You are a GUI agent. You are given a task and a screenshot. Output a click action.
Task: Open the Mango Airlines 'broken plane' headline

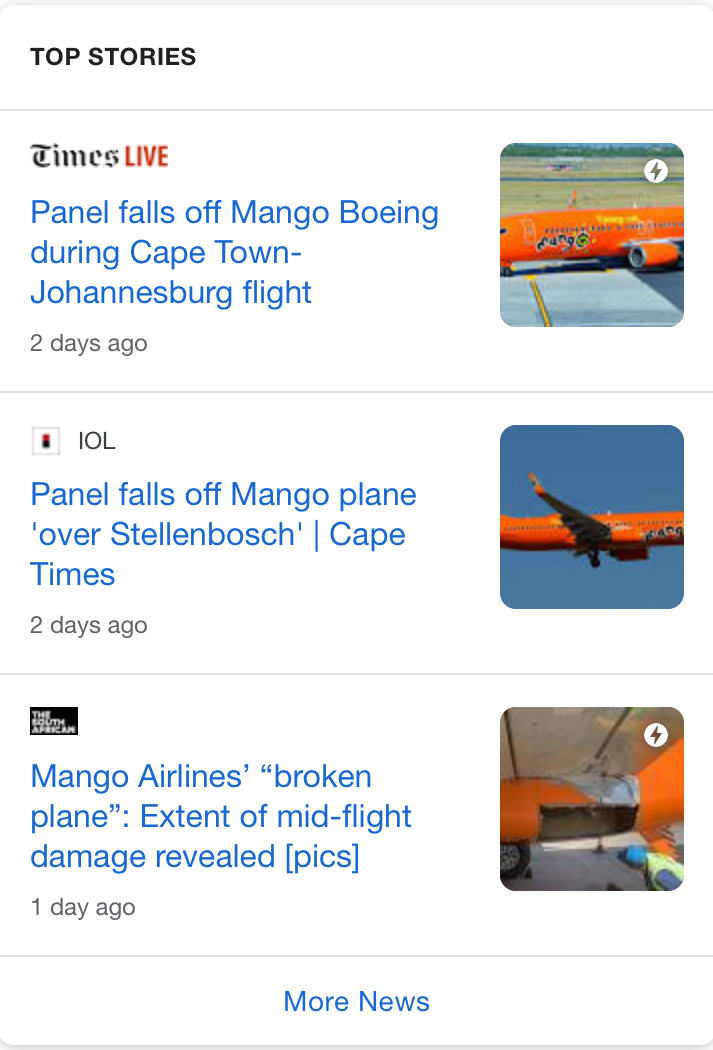click(x=221, y=816)
